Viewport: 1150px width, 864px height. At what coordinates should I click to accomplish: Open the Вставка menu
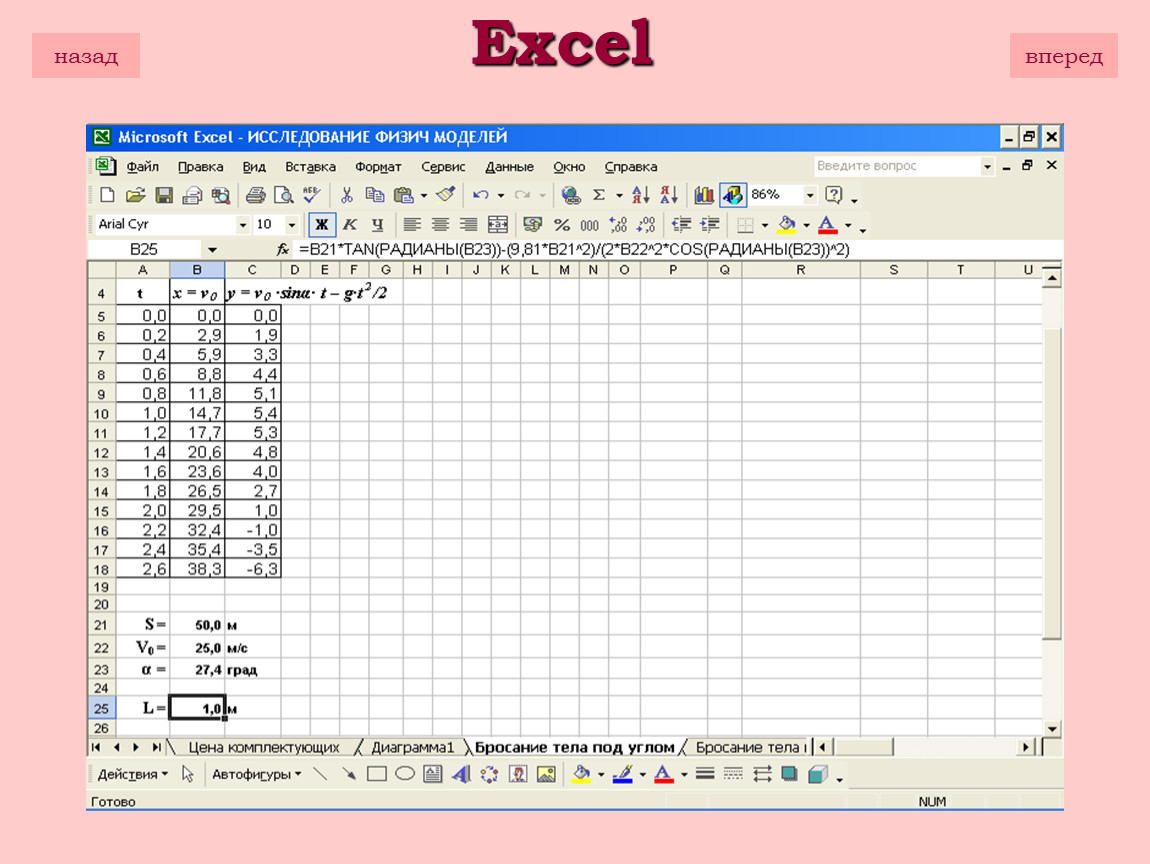[x=310, y=166]
